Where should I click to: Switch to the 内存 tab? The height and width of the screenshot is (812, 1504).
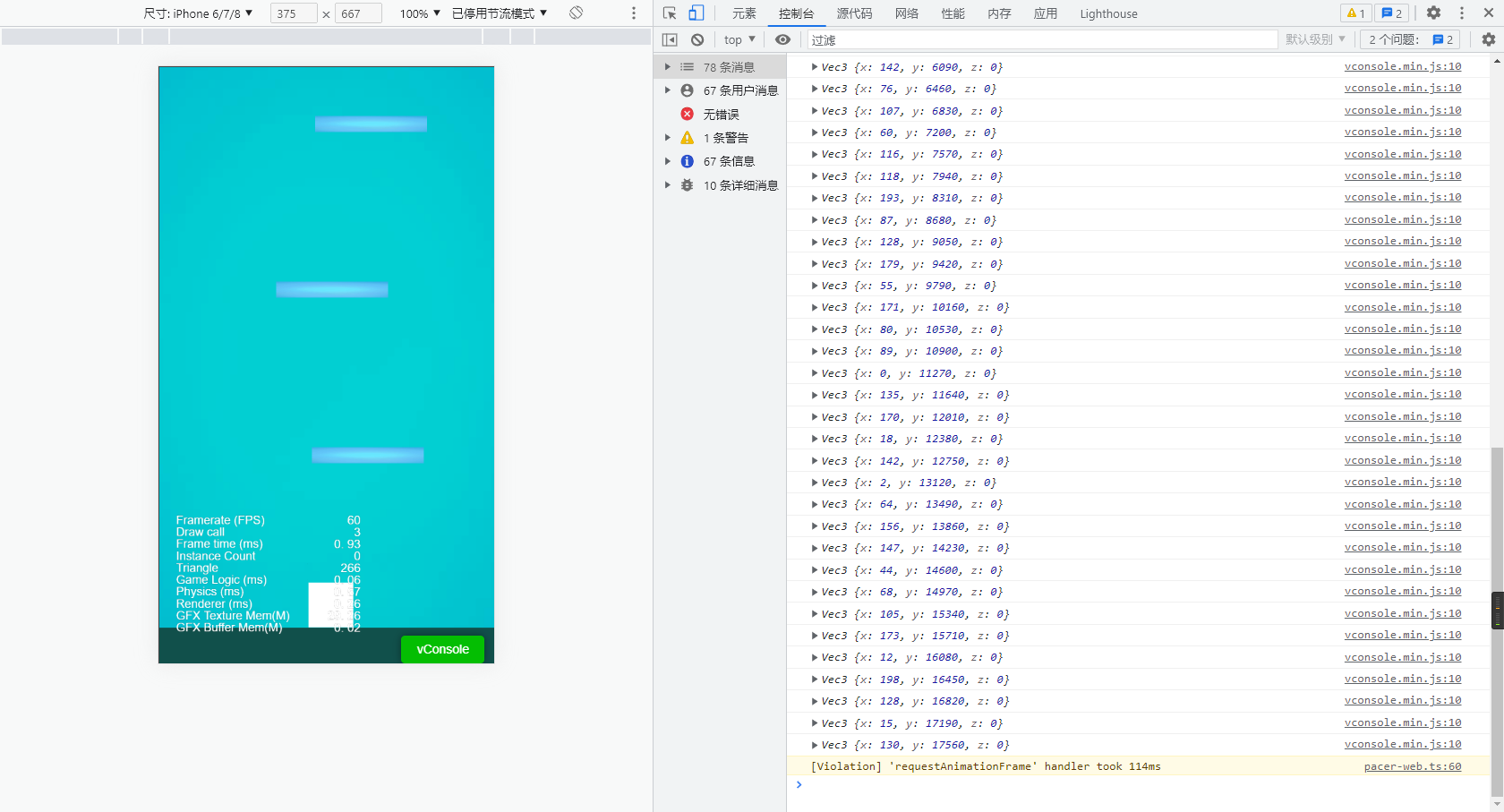pos(999,13)
